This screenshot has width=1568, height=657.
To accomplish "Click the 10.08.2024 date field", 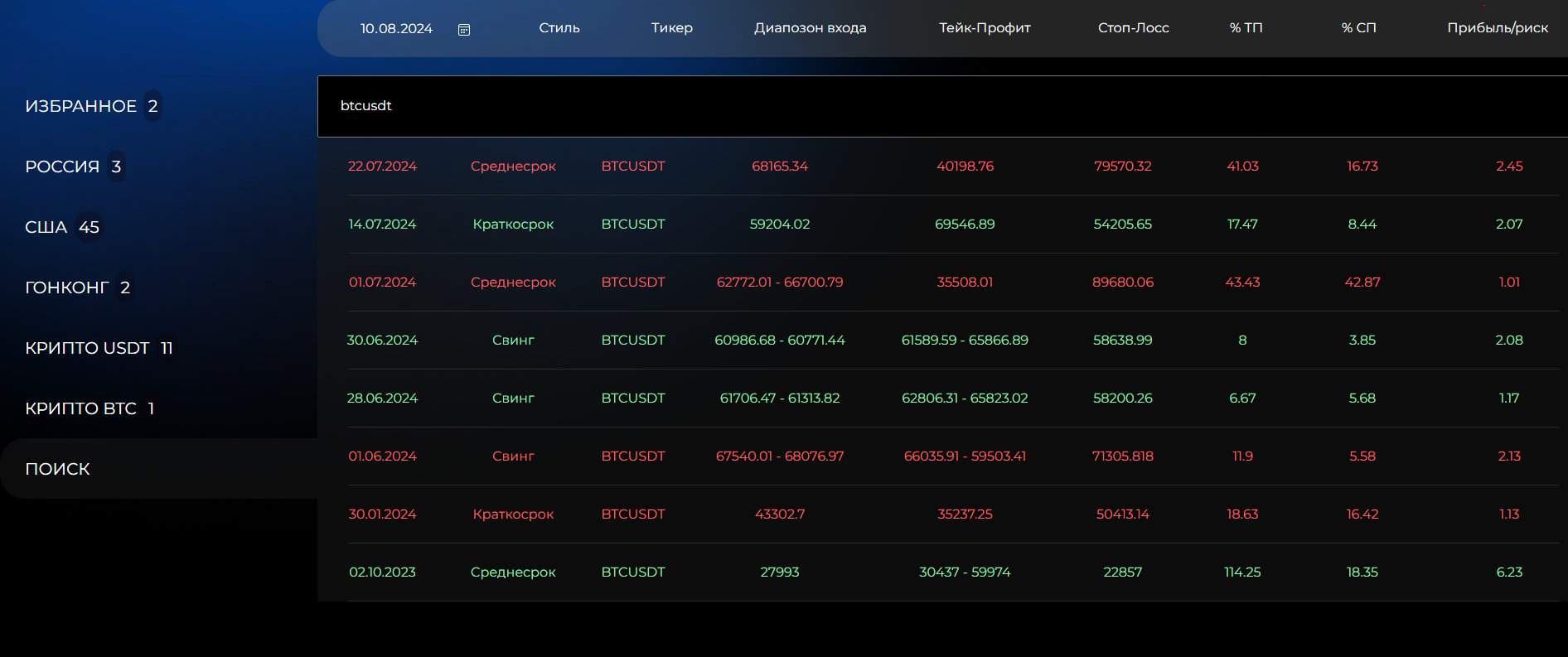I will tap(396, 29).
